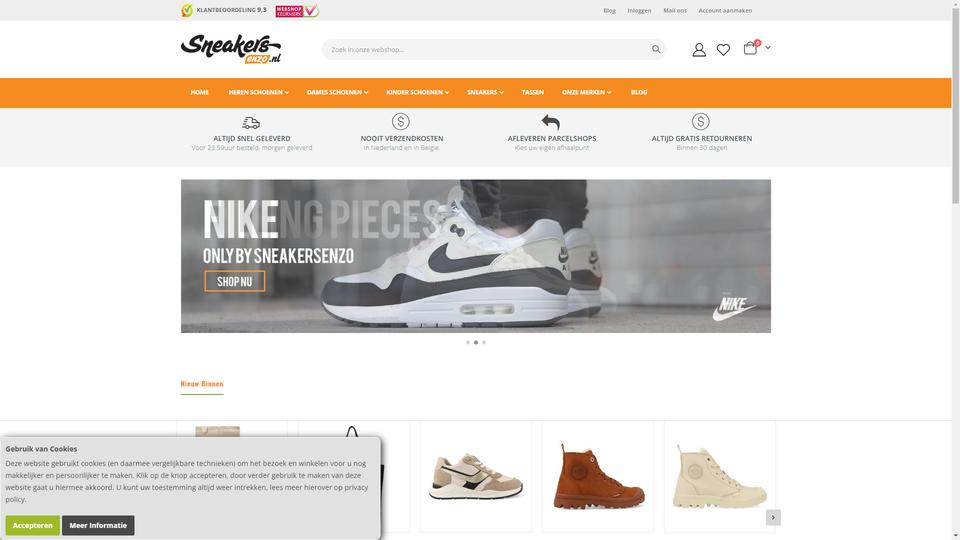The image size is (960, 540).
Task: Expand the cart dropdown arrow
Action: tap(768, 47)
